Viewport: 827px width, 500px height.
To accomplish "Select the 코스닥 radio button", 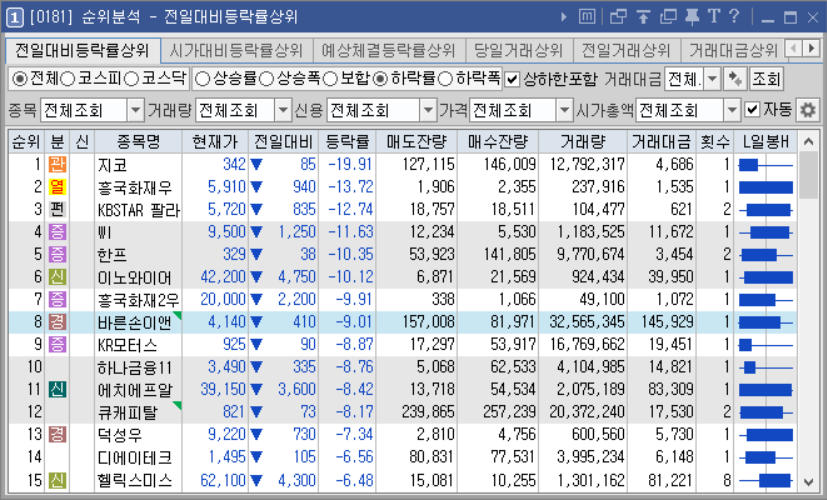I will [x=131, y=79].
